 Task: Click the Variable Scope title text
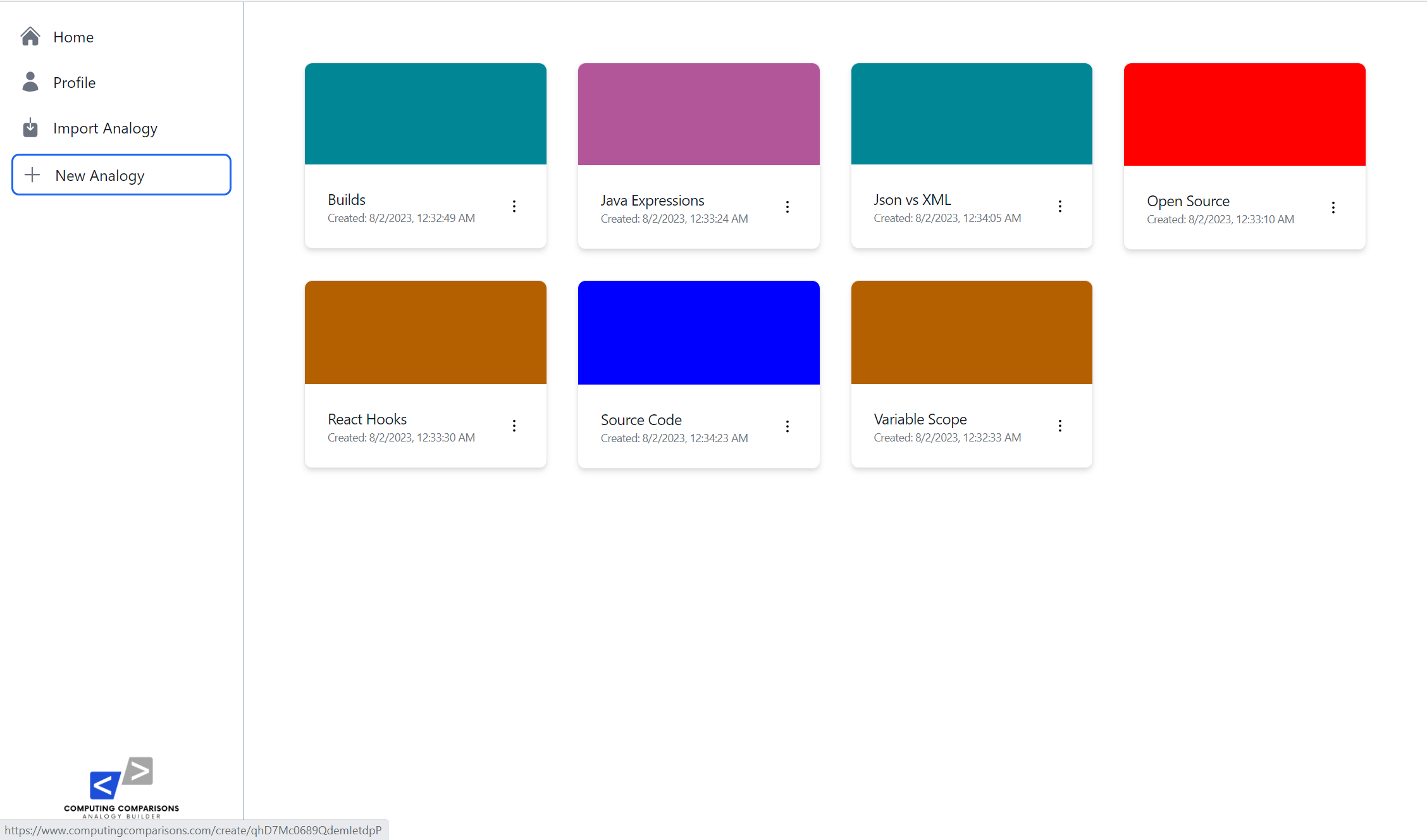click(920, 419)
